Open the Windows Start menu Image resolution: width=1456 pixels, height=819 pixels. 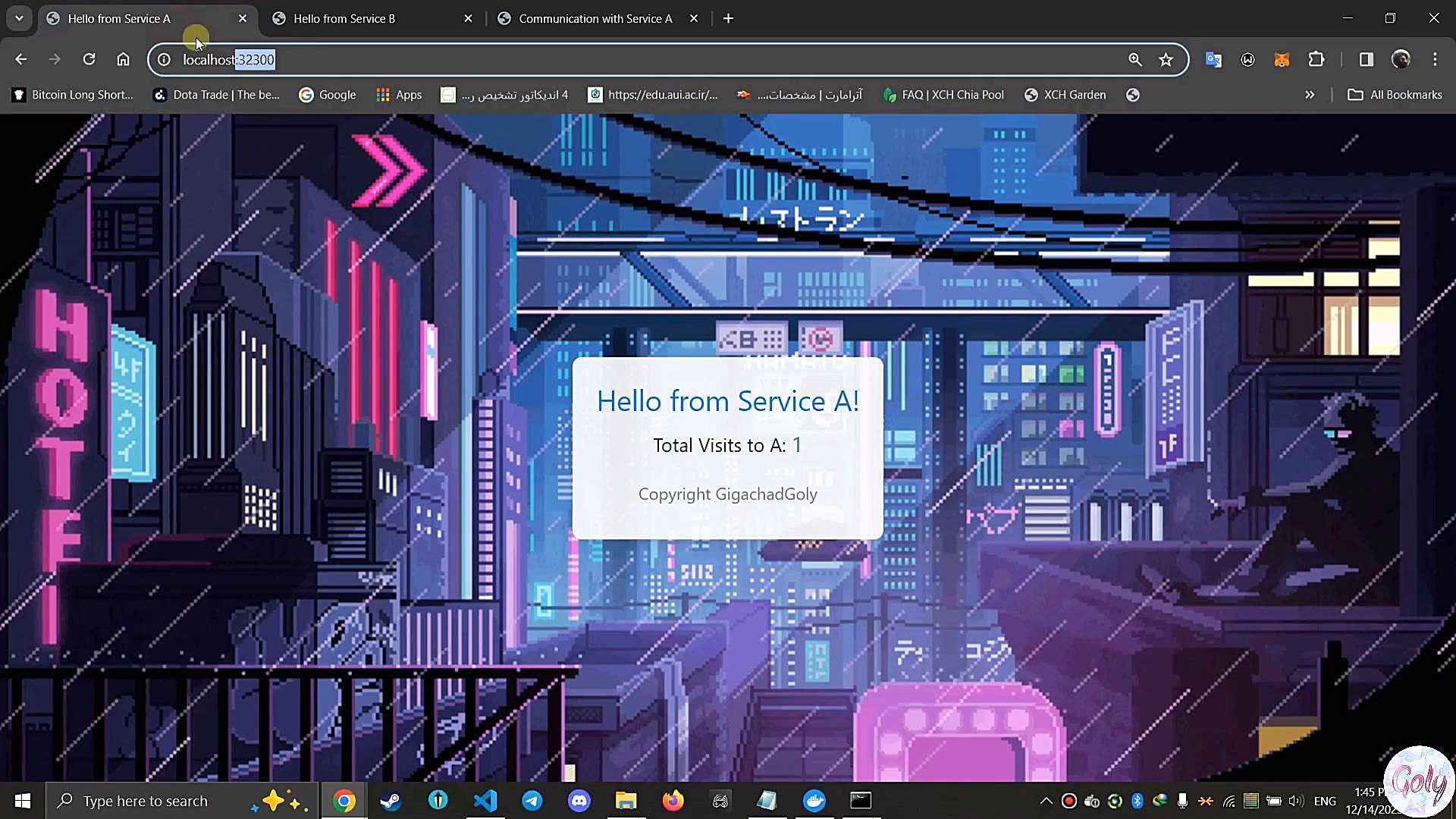coord(23,801)
